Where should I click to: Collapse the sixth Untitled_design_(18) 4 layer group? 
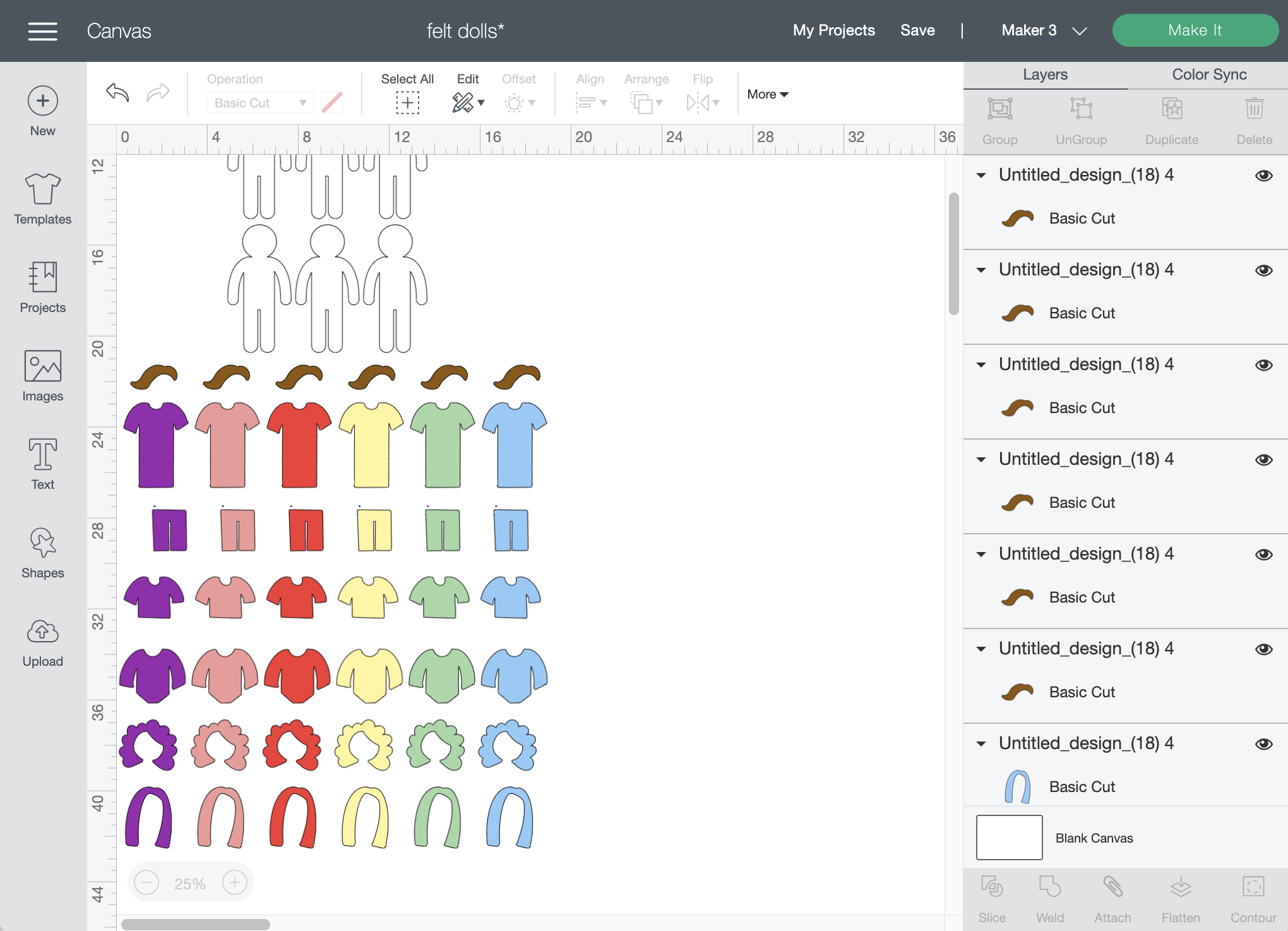pos(981,649)
